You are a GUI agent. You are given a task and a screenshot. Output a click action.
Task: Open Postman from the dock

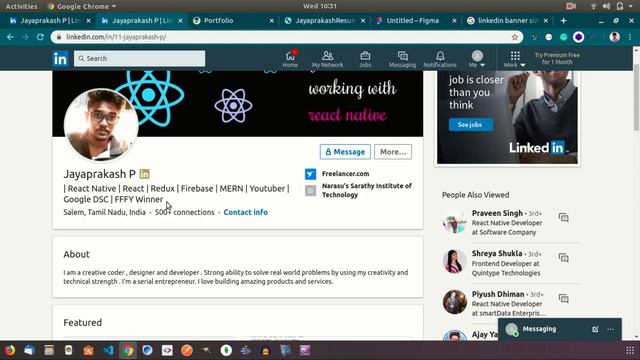(187, 351)
